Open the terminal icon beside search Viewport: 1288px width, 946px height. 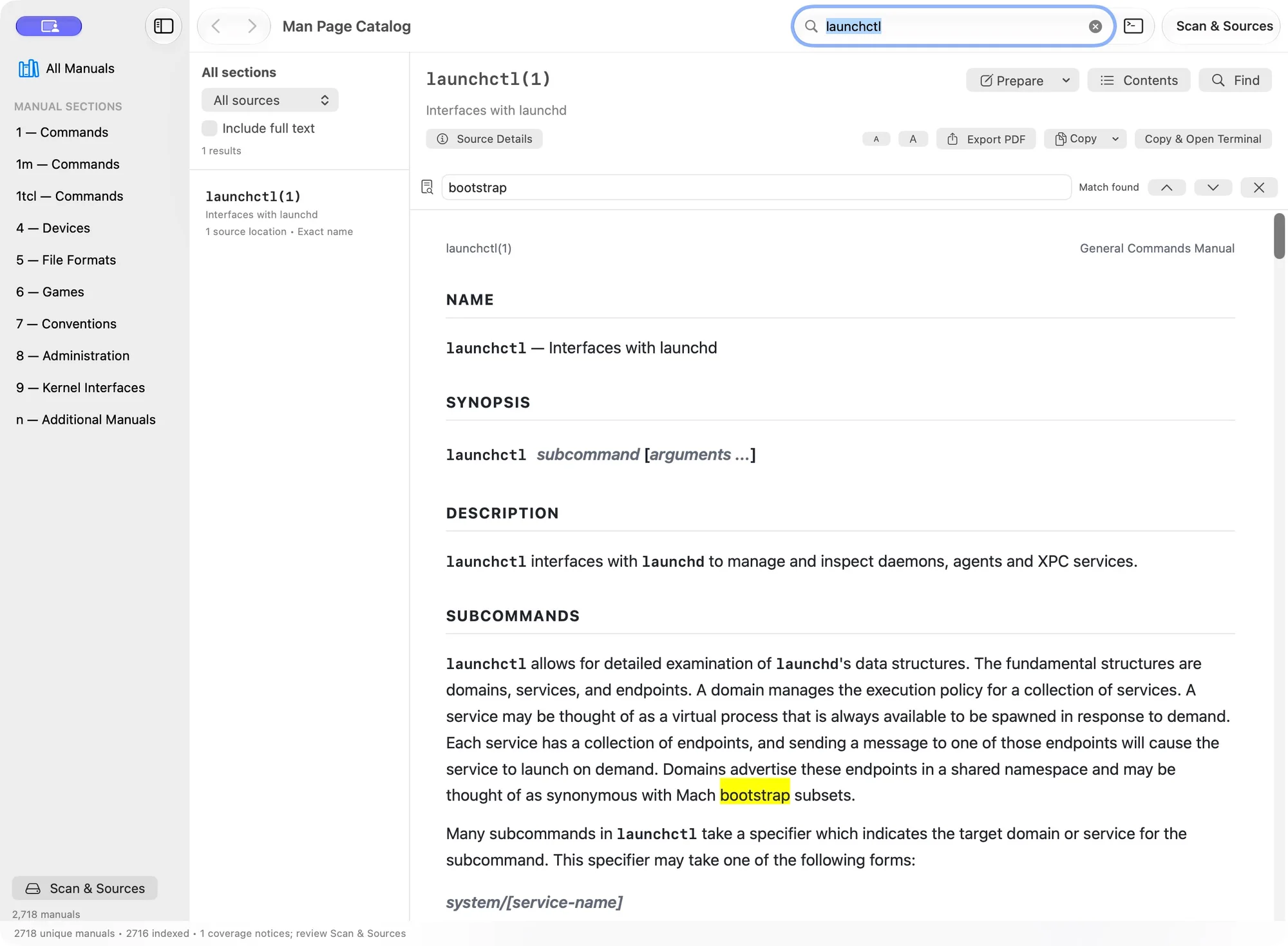click(1133, 26)
